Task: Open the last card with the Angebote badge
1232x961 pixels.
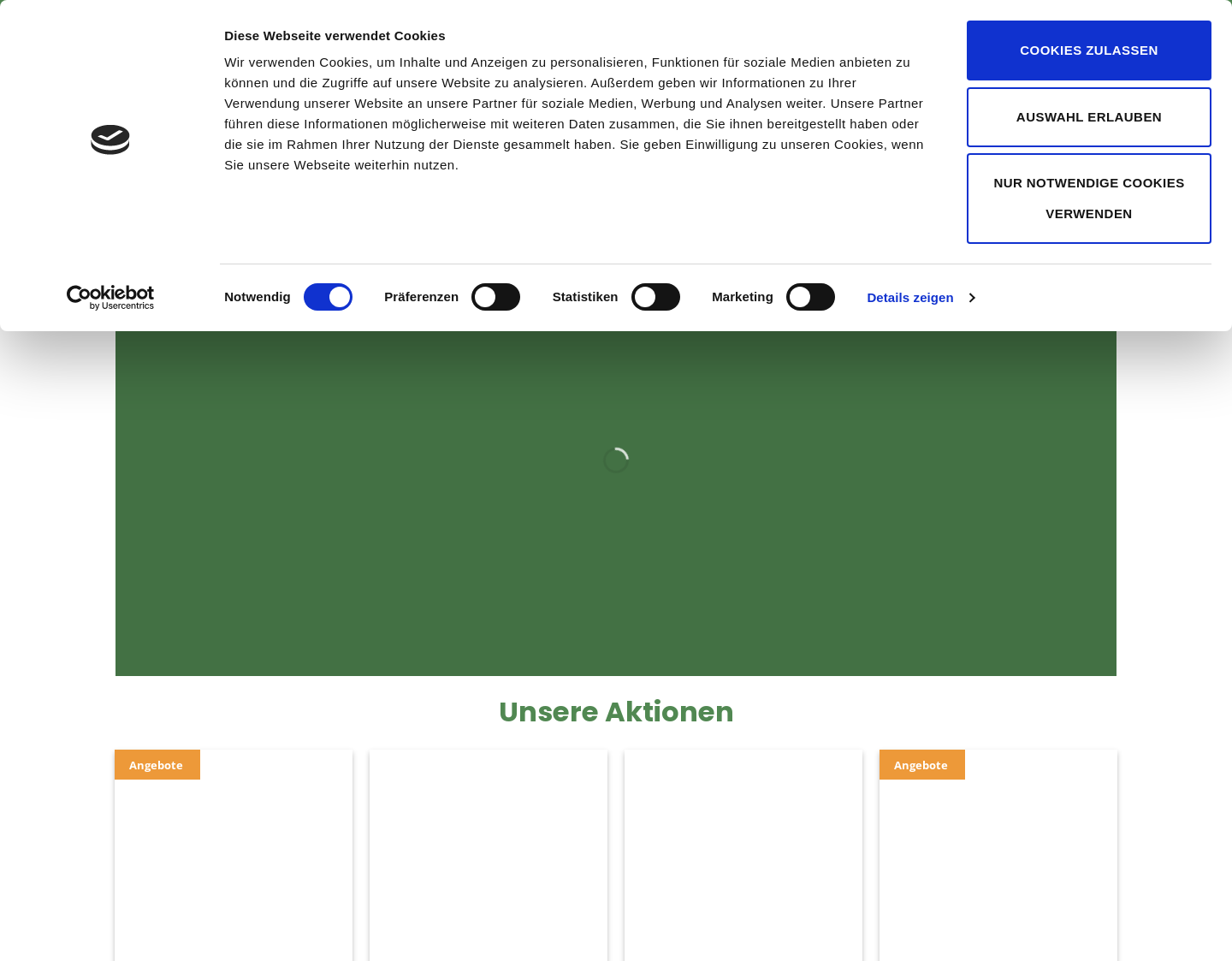Action: click(998, 855)
